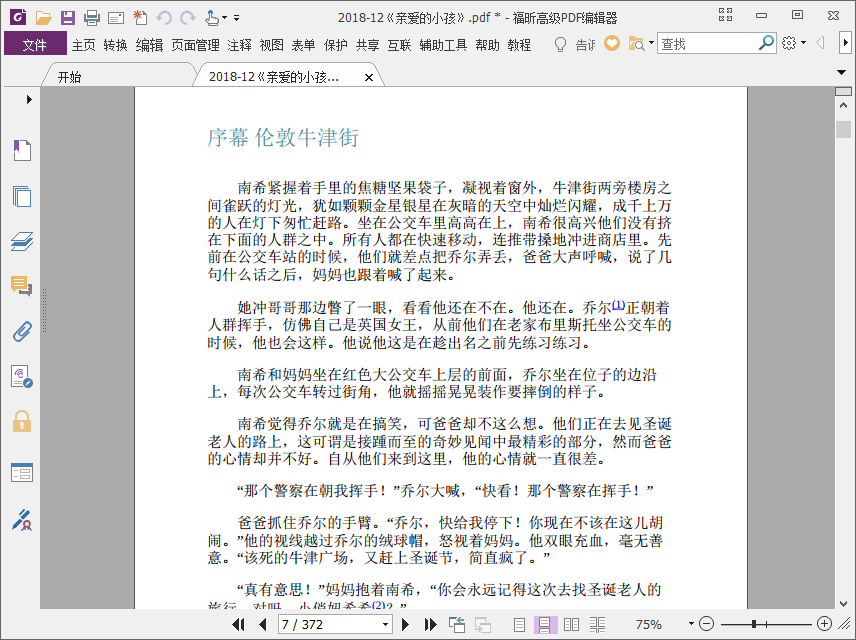The width and height of the screenshot is (856, 640).
Task: Switch to the 主页 ribbon tab
Action: click(x=84, y=45)
